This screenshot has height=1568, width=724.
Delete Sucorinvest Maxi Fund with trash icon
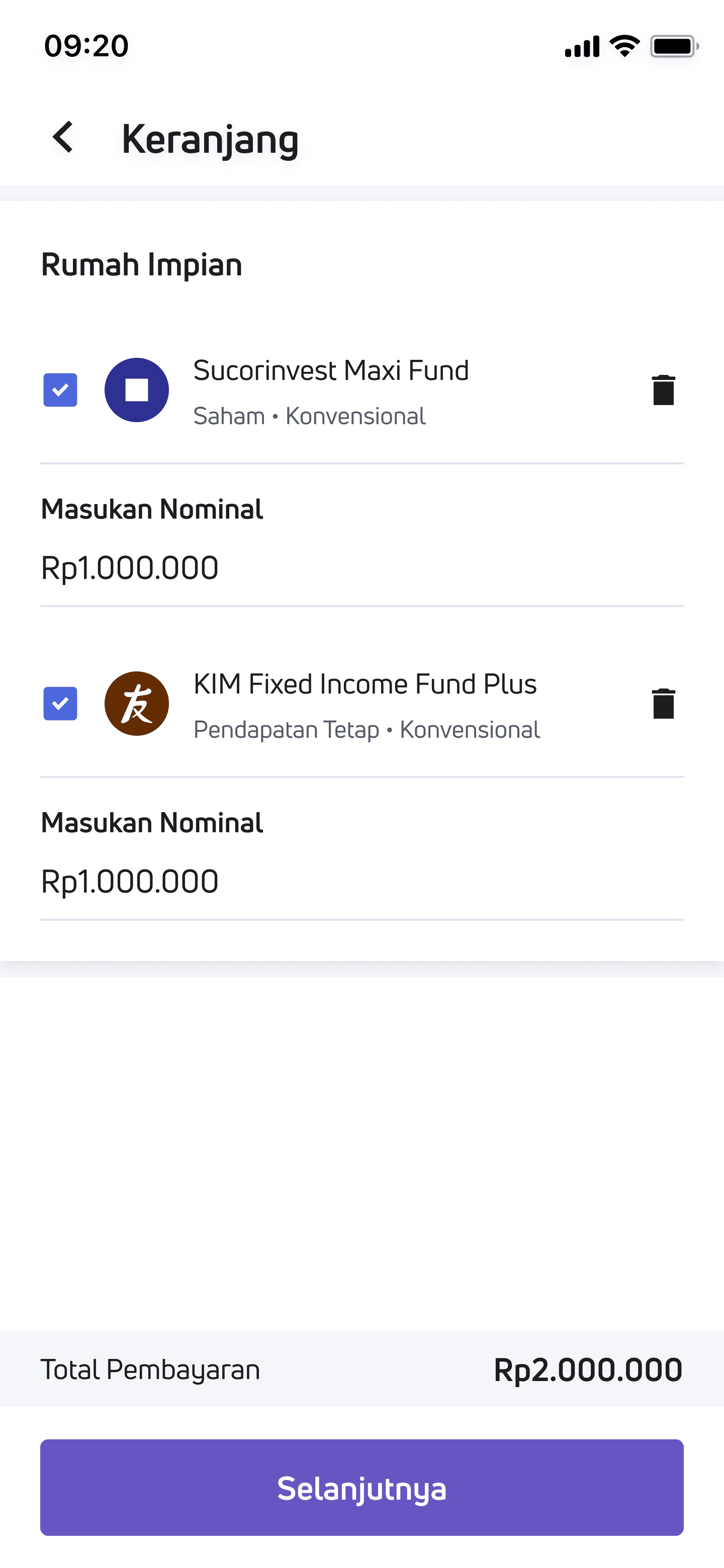coord(663,390)
